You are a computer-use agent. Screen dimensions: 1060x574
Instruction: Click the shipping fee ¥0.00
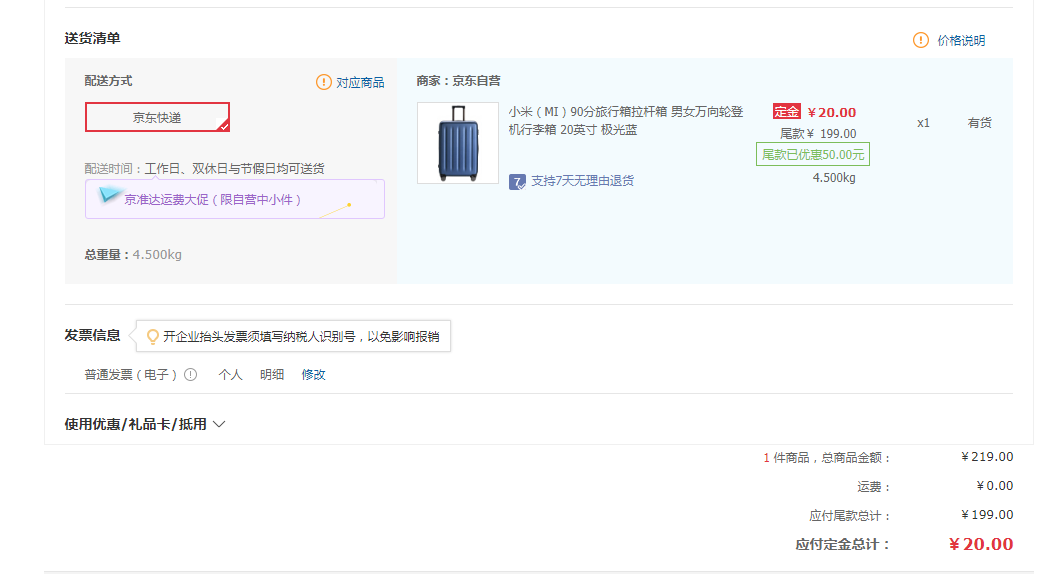click(994, 486)
